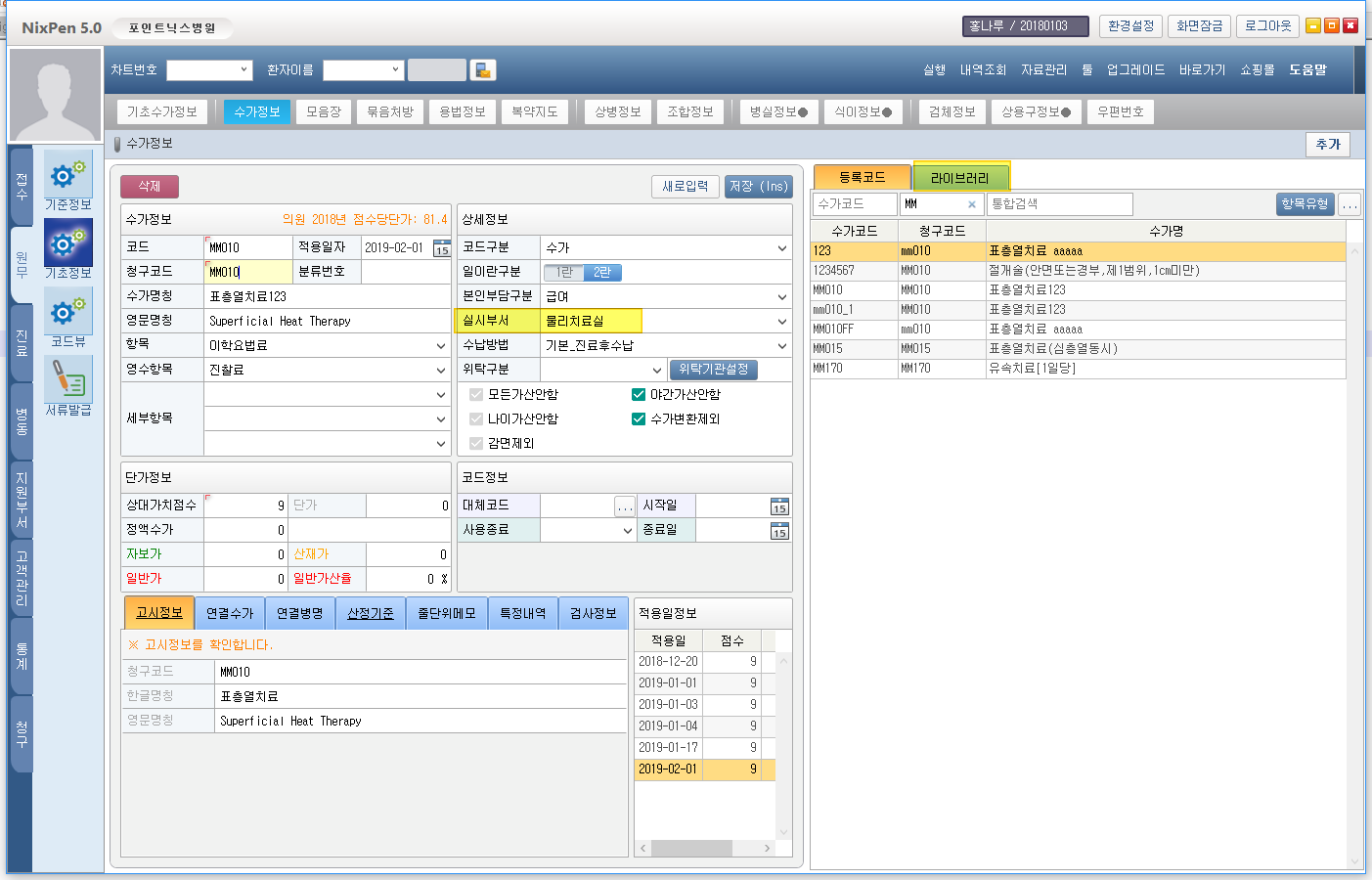This screenshot has height=880, width=1372.
Task: Open calendar icon for 시작일 field
Action: tap(779, 506)
